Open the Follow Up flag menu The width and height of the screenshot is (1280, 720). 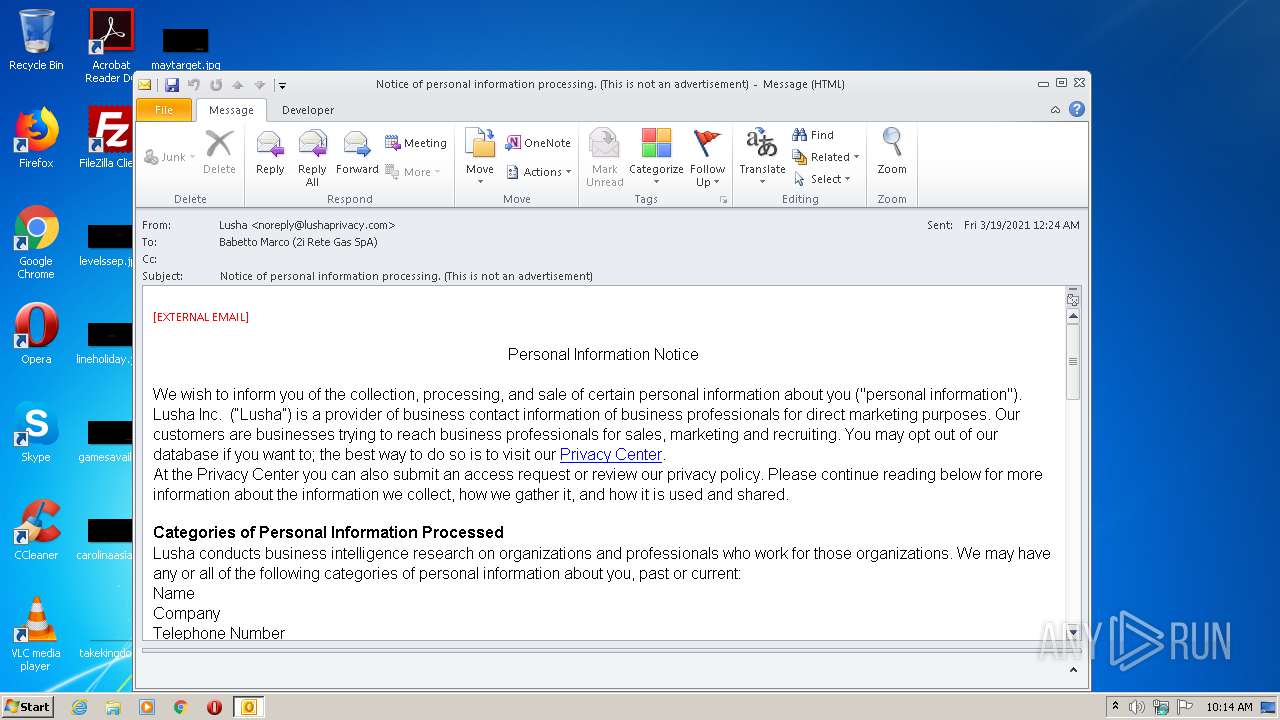[x=707, y=158]
